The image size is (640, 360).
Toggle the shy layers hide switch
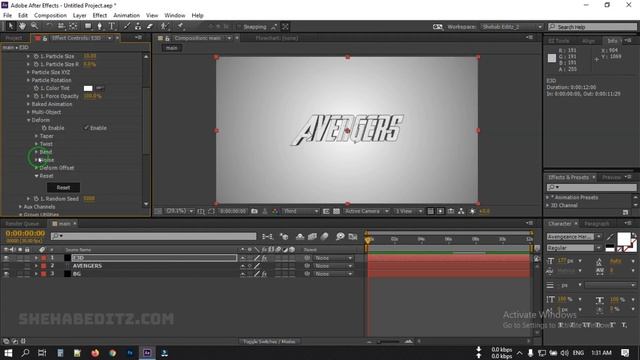(300, 236)
